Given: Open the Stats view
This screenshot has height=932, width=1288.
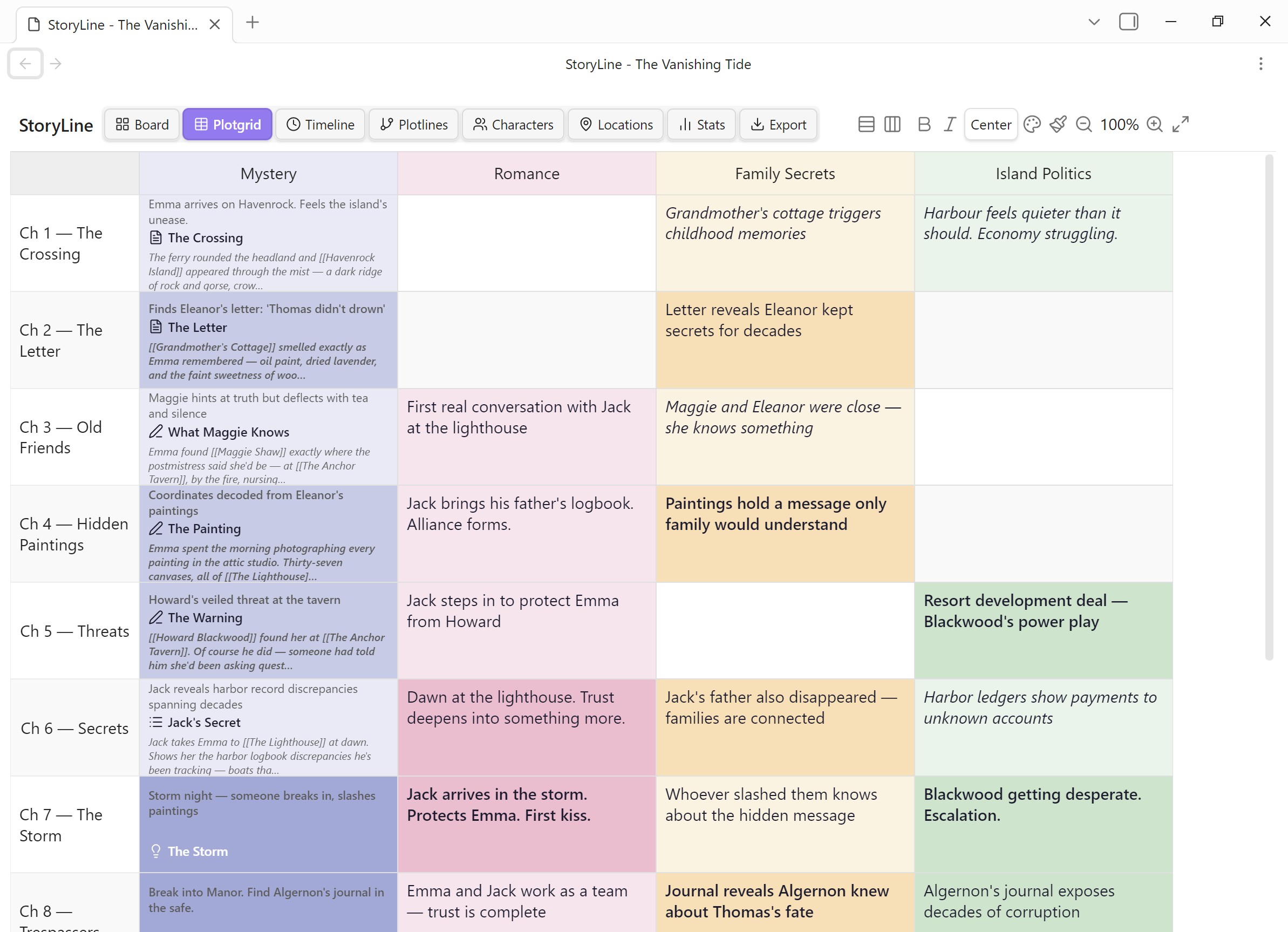Looking at the screenshot, I should coord(701,124).
